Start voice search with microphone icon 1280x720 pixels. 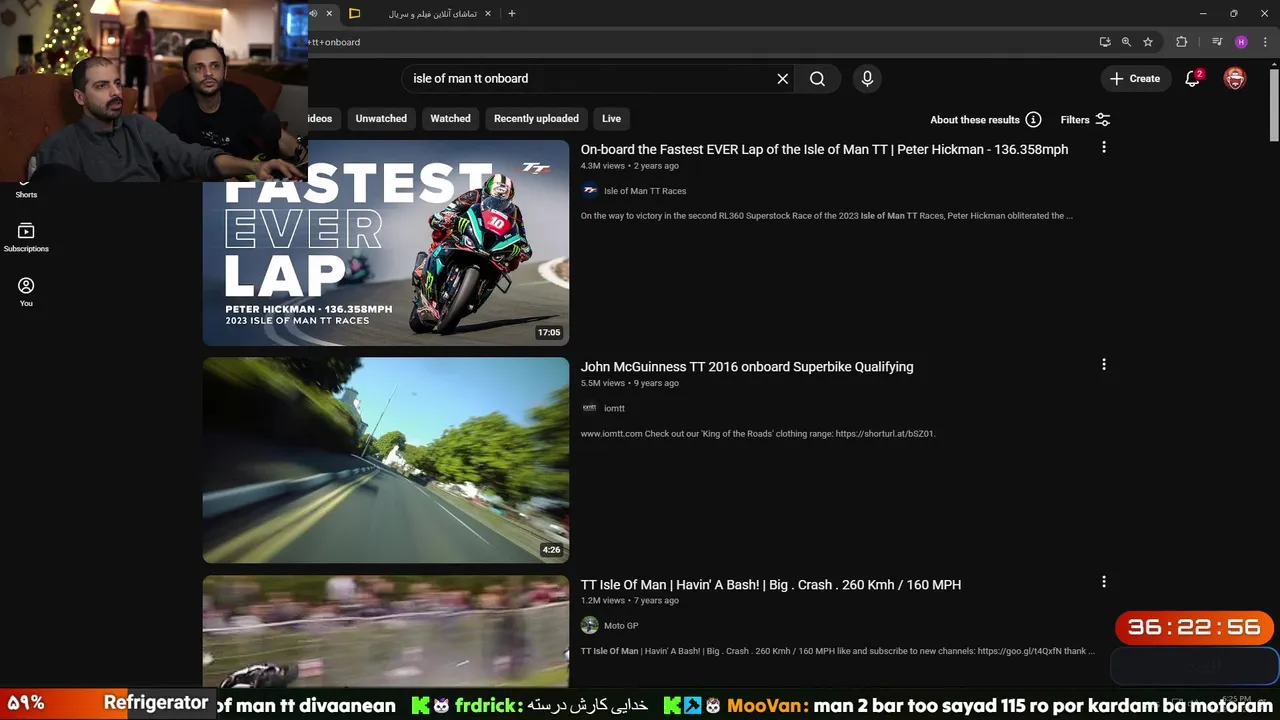click(867, 79)
